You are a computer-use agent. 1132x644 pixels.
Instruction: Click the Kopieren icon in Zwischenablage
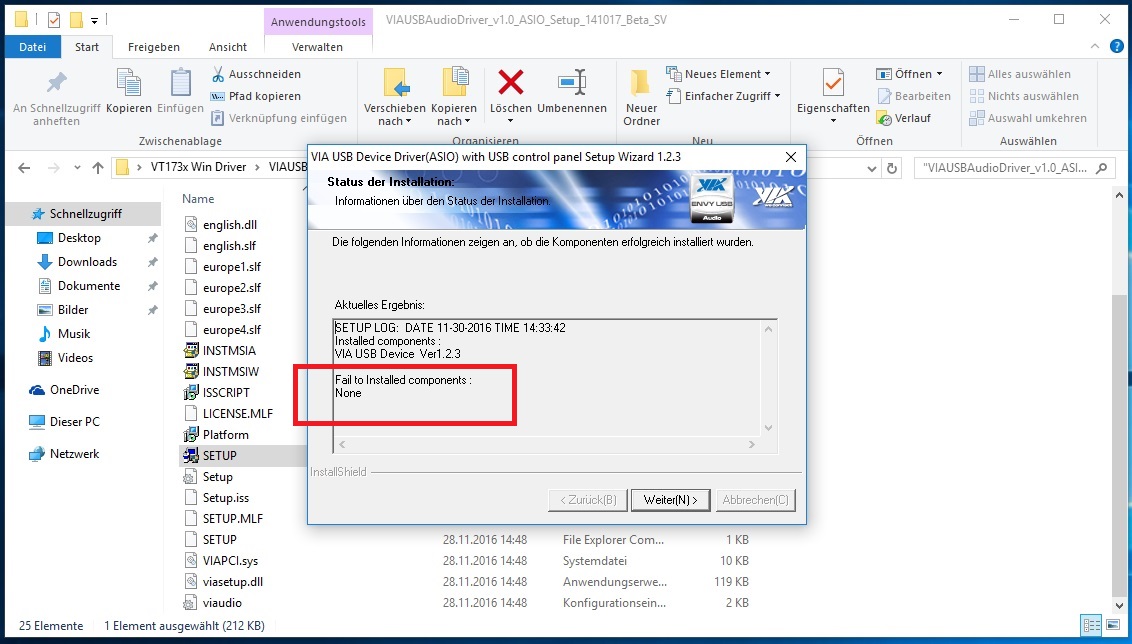click(x=129, y=82)
